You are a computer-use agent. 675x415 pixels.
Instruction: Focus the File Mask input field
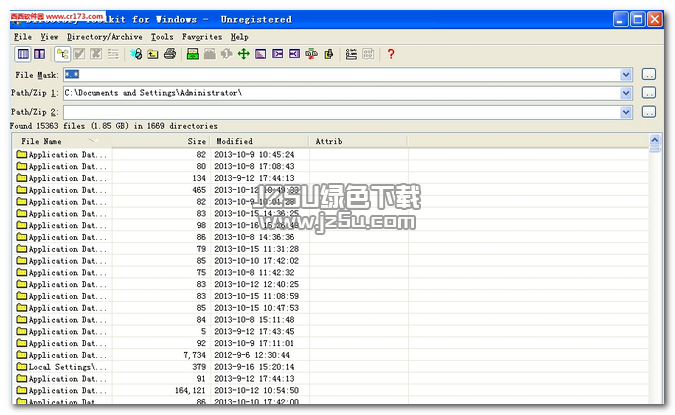342,75
